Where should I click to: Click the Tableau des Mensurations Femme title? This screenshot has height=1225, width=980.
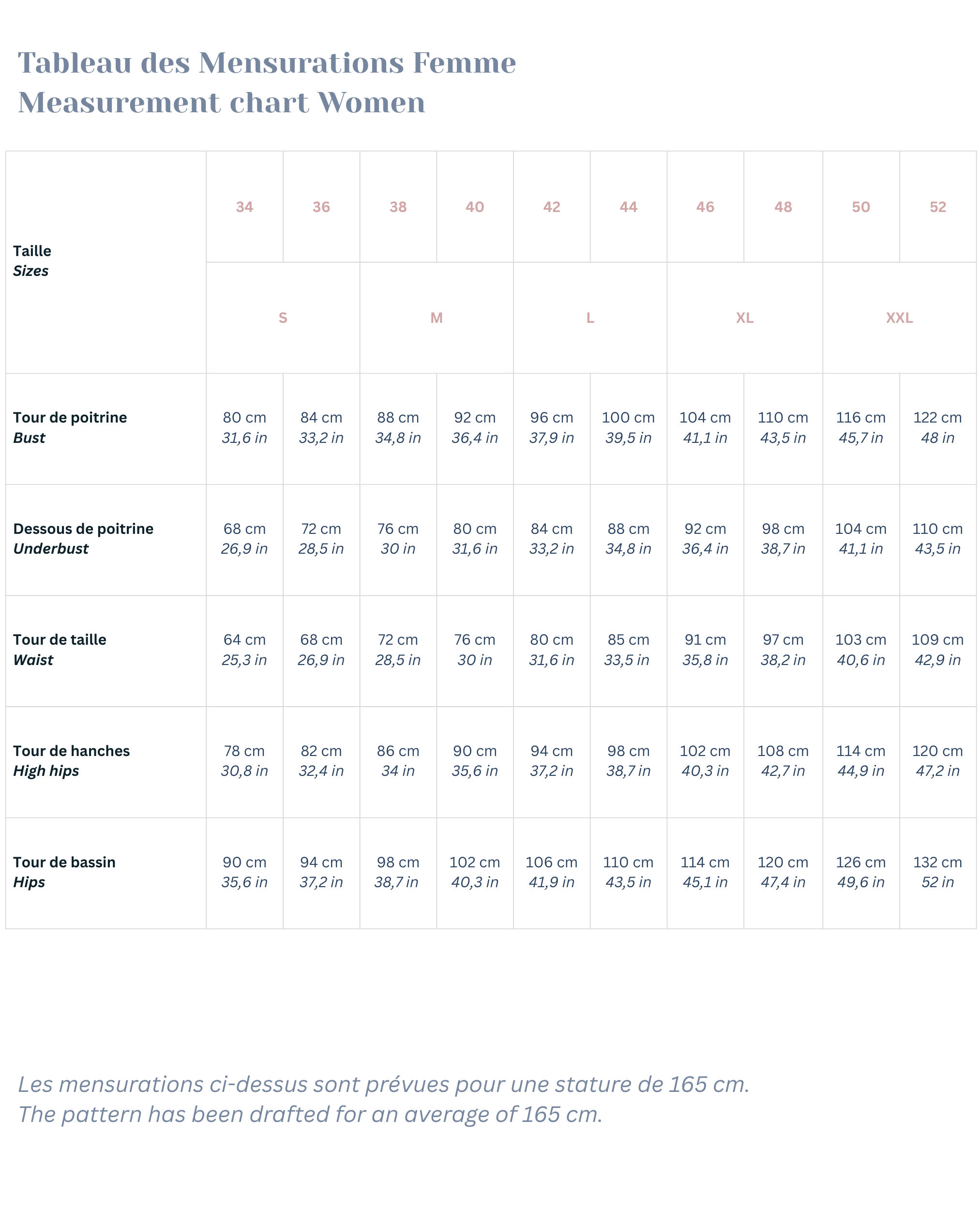click(x=267, y=62)
